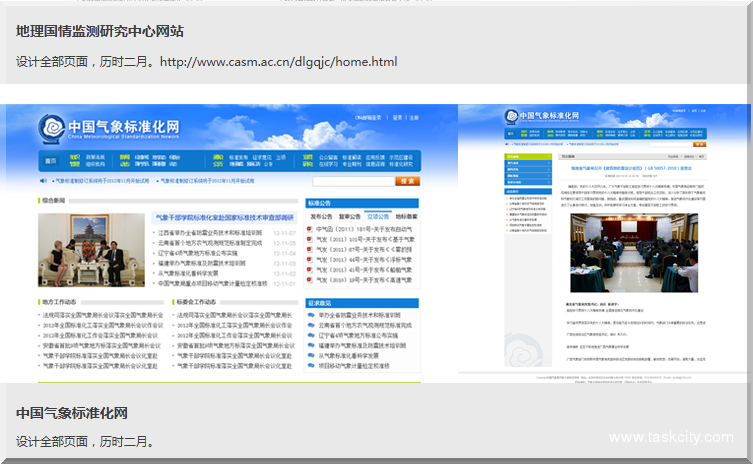
Task: Click 政策法规 in the homepage nav bar
Action: [x=96, y=157]
